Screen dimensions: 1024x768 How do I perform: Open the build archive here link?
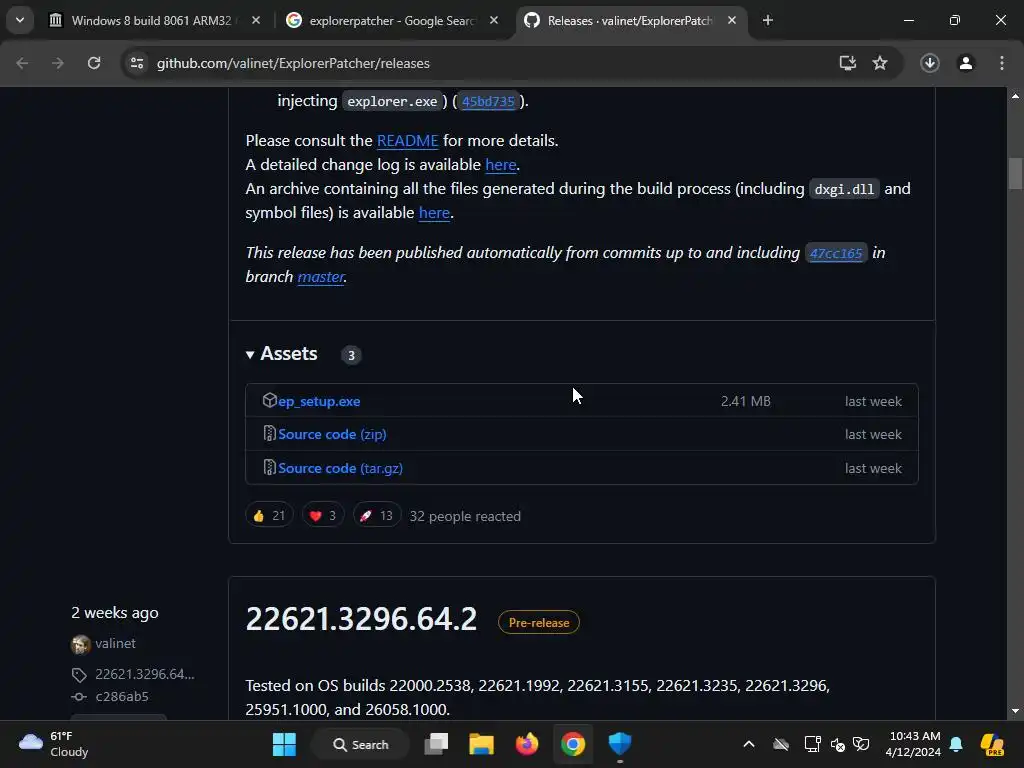434,213
